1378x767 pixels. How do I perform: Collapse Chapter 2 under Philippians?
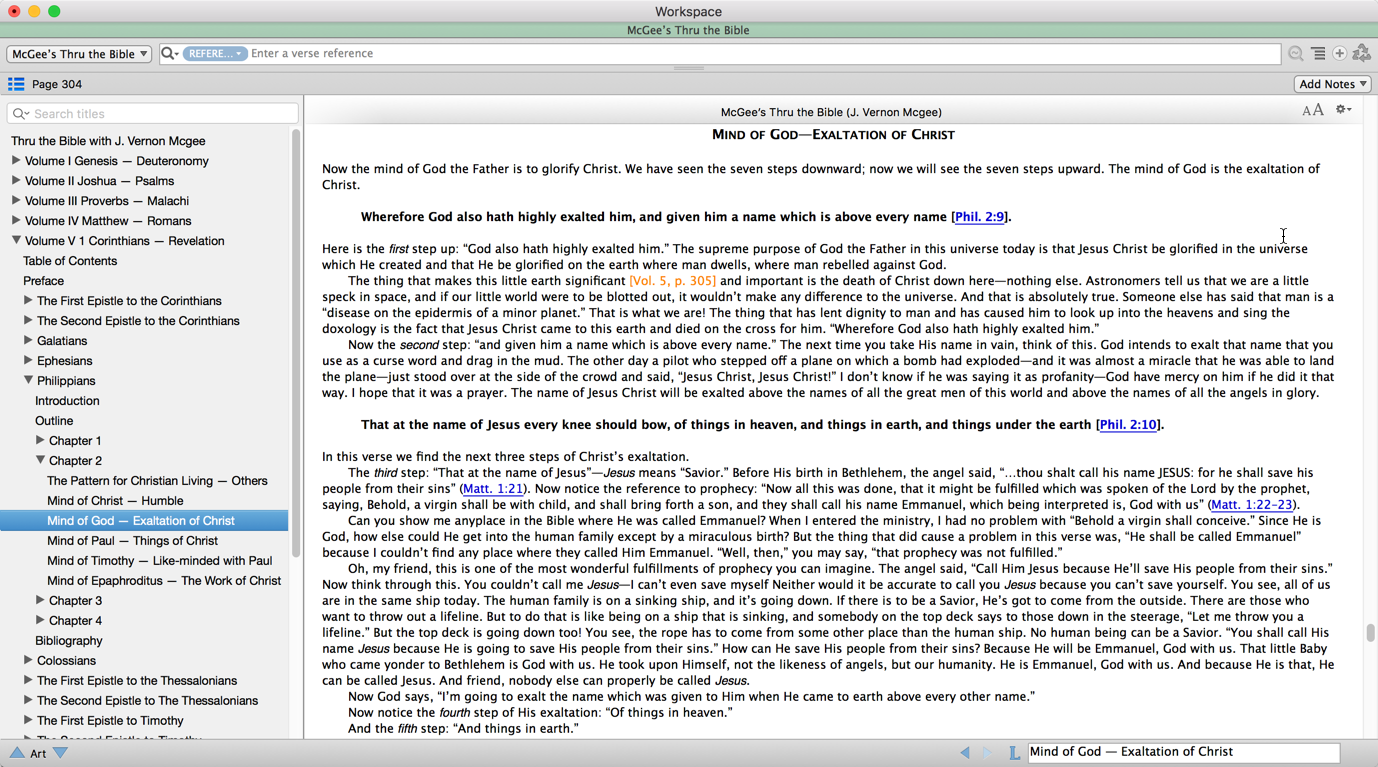pos(40,460)
